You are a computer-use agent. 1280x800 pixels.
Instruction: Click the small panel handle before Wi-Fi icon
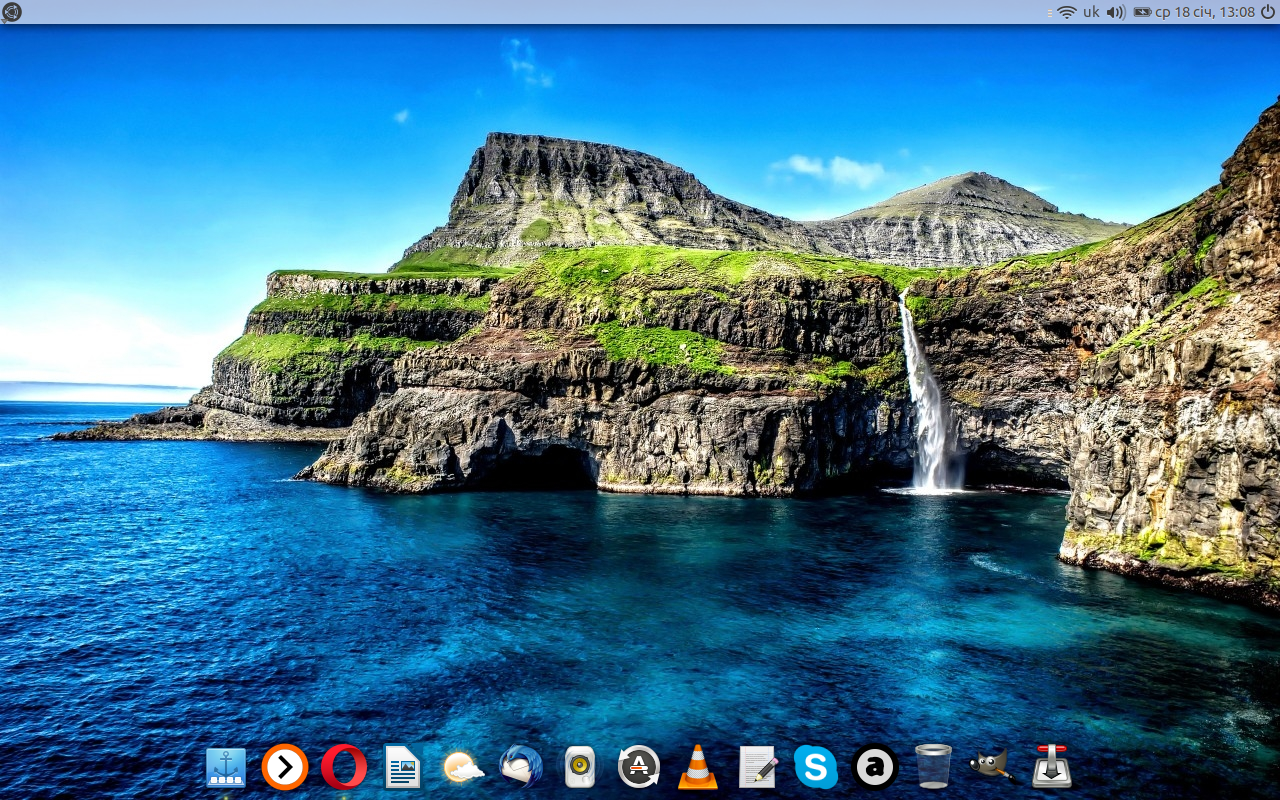tap(1048, 12)
